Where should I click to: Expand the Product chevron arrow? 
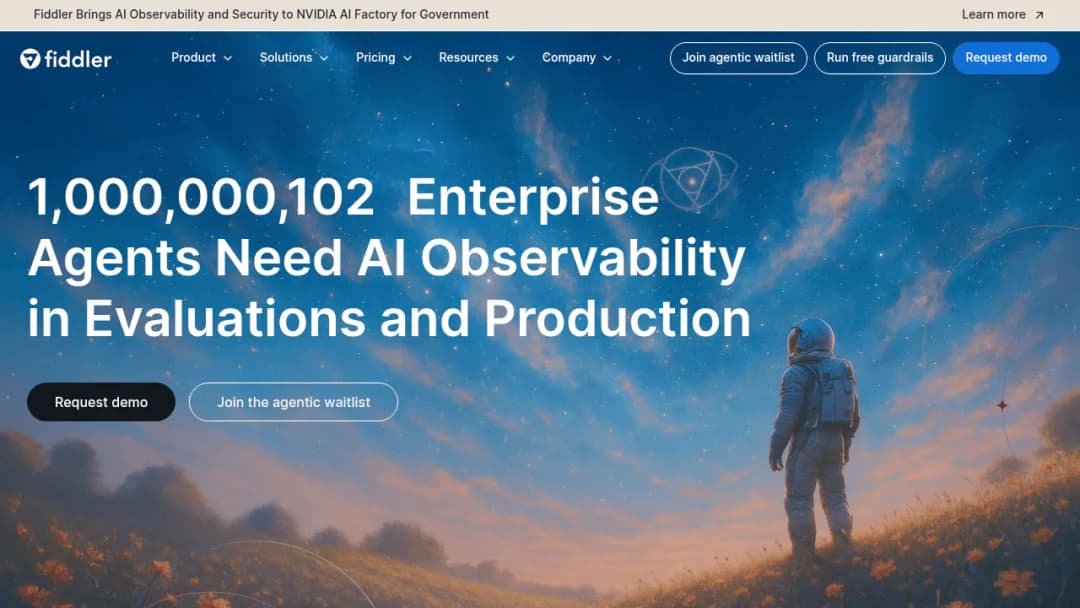tap(228, 59)
